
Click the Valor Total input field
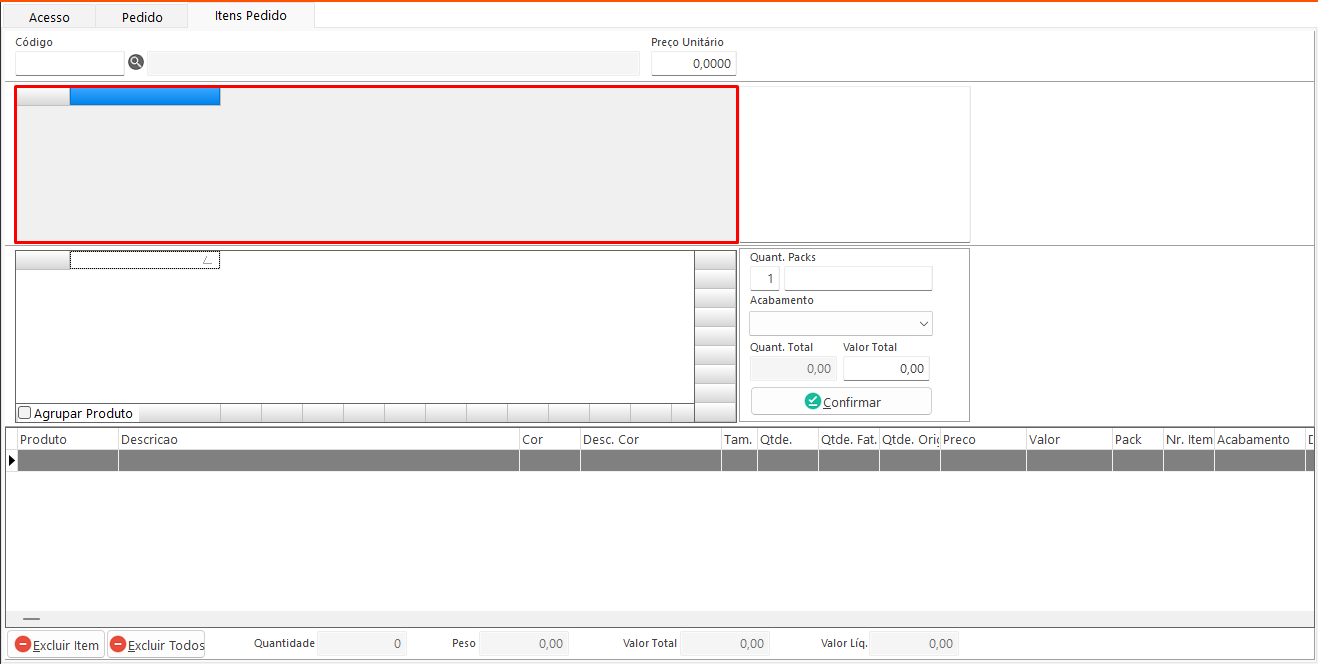(885, 368)
